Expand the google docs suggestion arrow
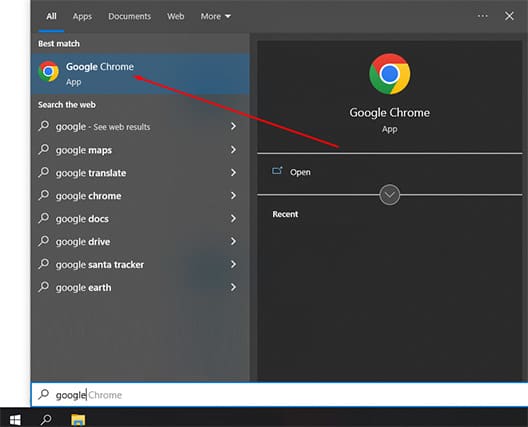Viewport: 528px width, 427px height. pos(233,218)
